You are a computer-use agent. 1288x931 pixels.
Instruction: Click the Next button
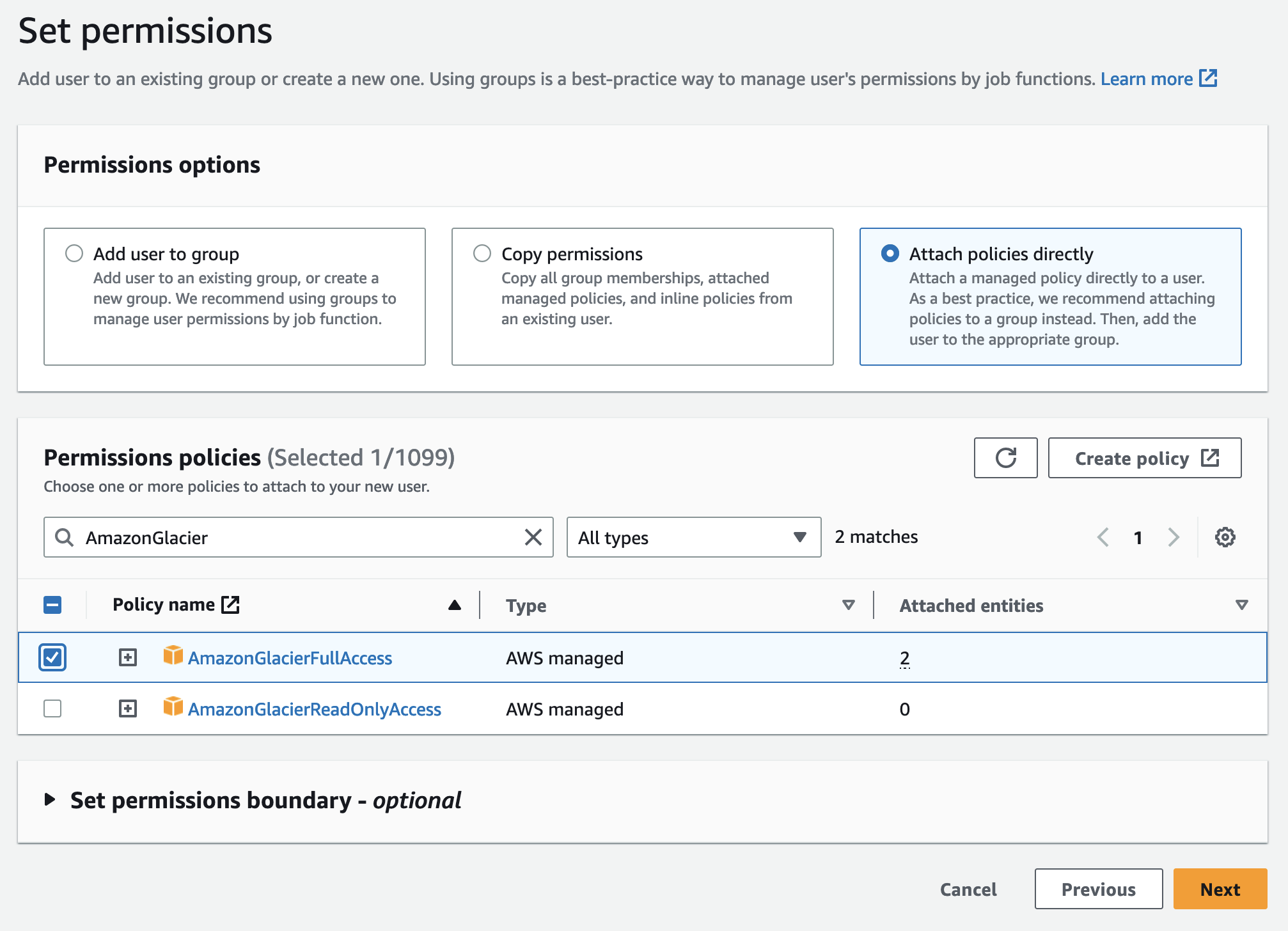[1220, 889]
